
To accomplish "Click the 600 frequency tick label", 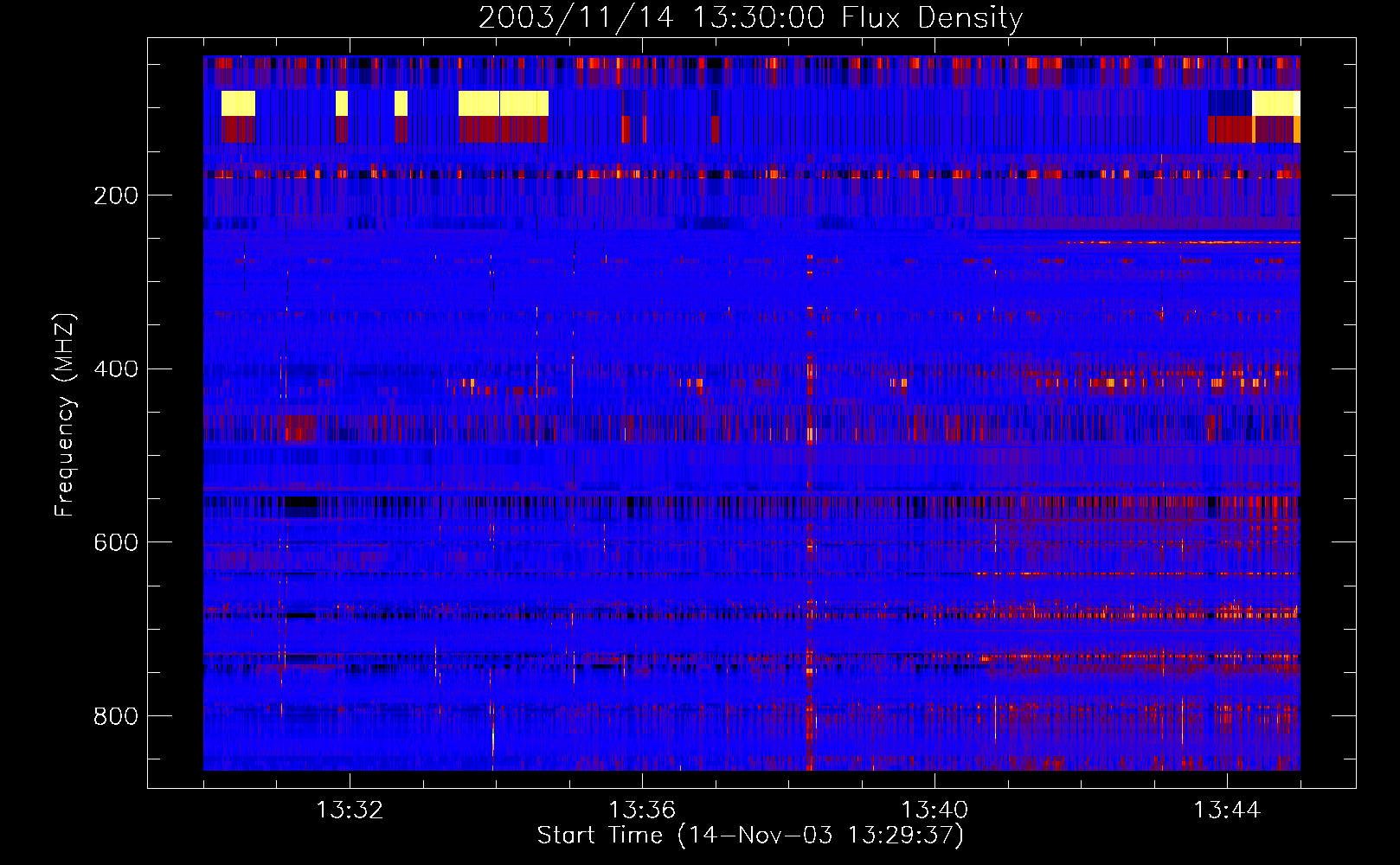I will click(x=116, y=542).
